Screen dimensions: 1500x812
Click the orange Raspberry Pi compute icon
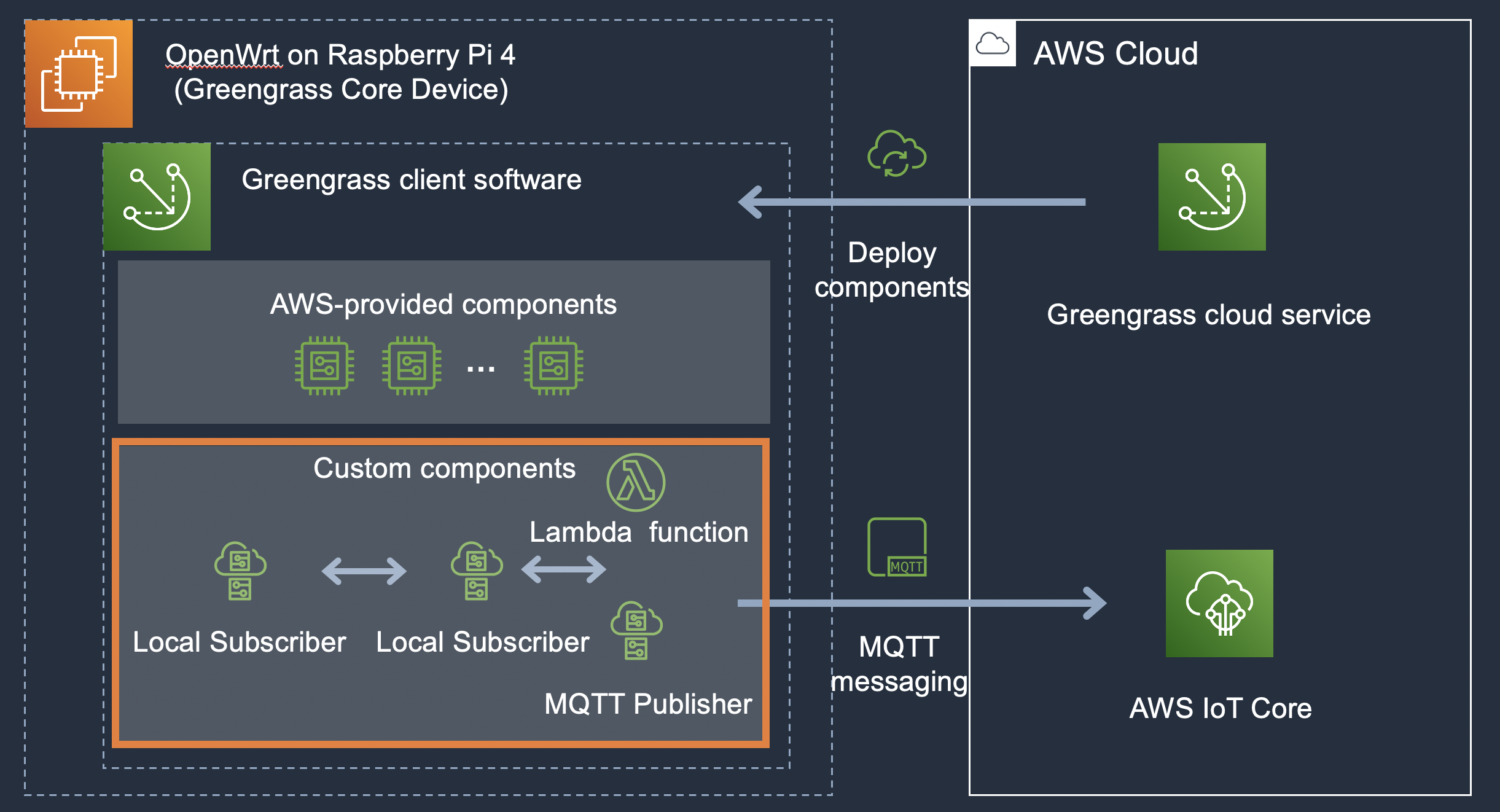(79, 74)
